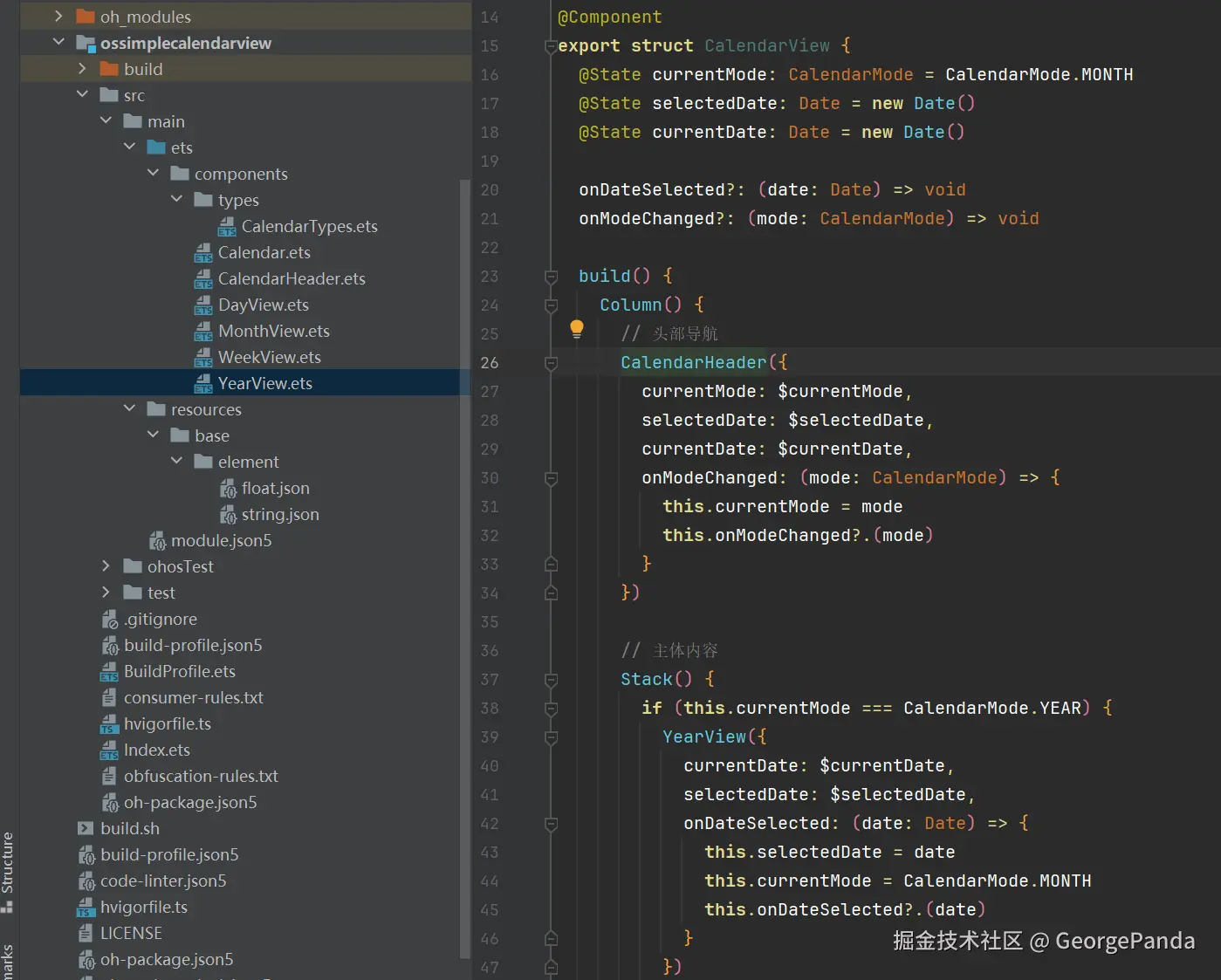Toggle fold for Stack() at line 37

click(551, 680)
